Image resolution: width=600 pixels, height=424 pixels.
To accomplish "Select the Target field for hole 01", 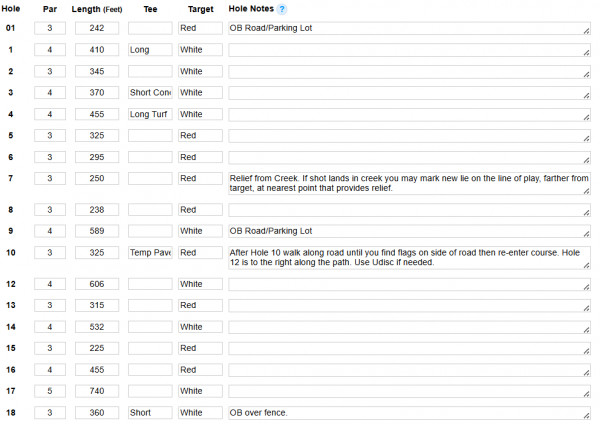I will 200,29.
